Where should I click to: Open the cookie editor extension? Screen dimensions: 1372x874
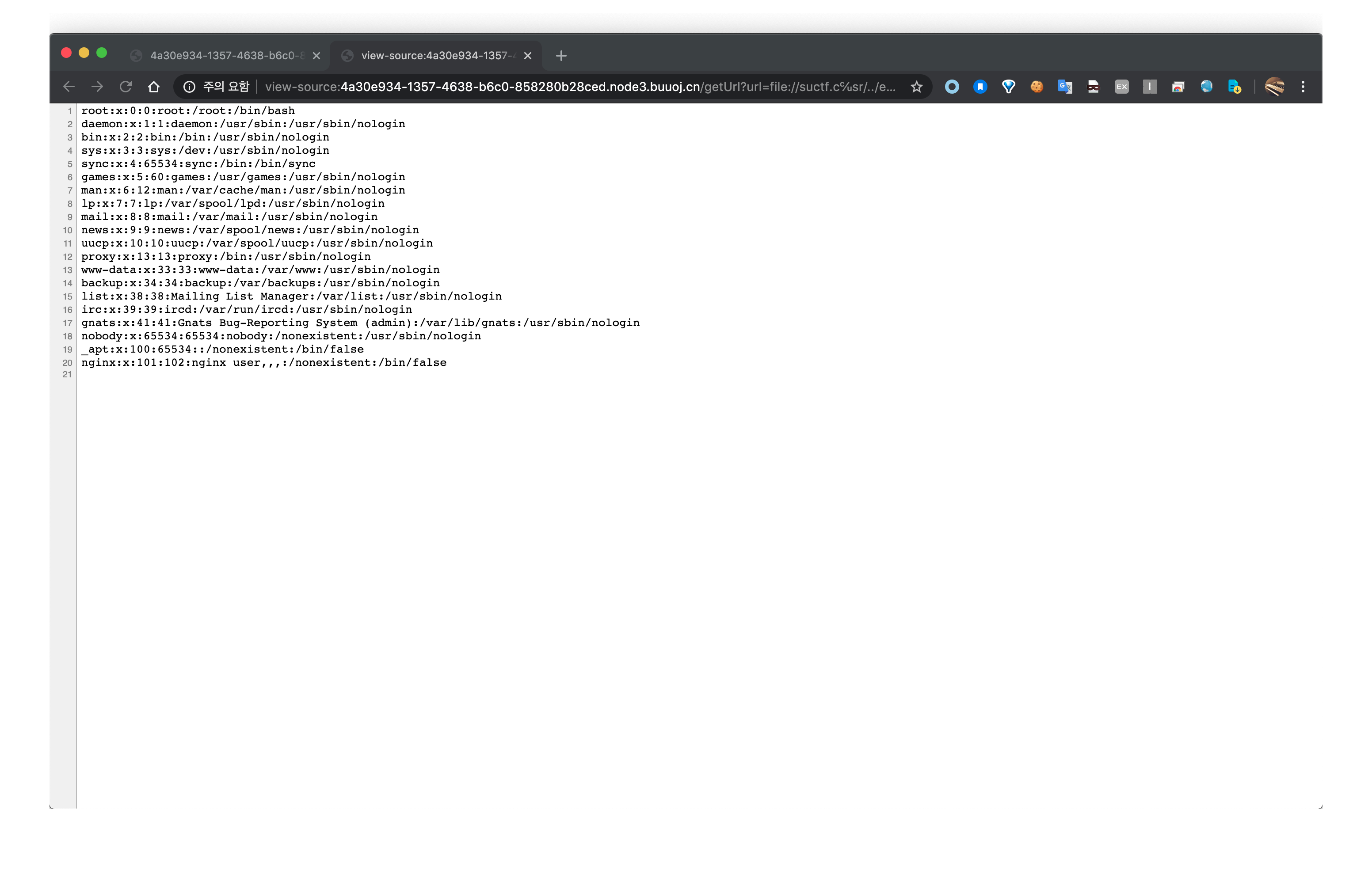[1037, 87]
